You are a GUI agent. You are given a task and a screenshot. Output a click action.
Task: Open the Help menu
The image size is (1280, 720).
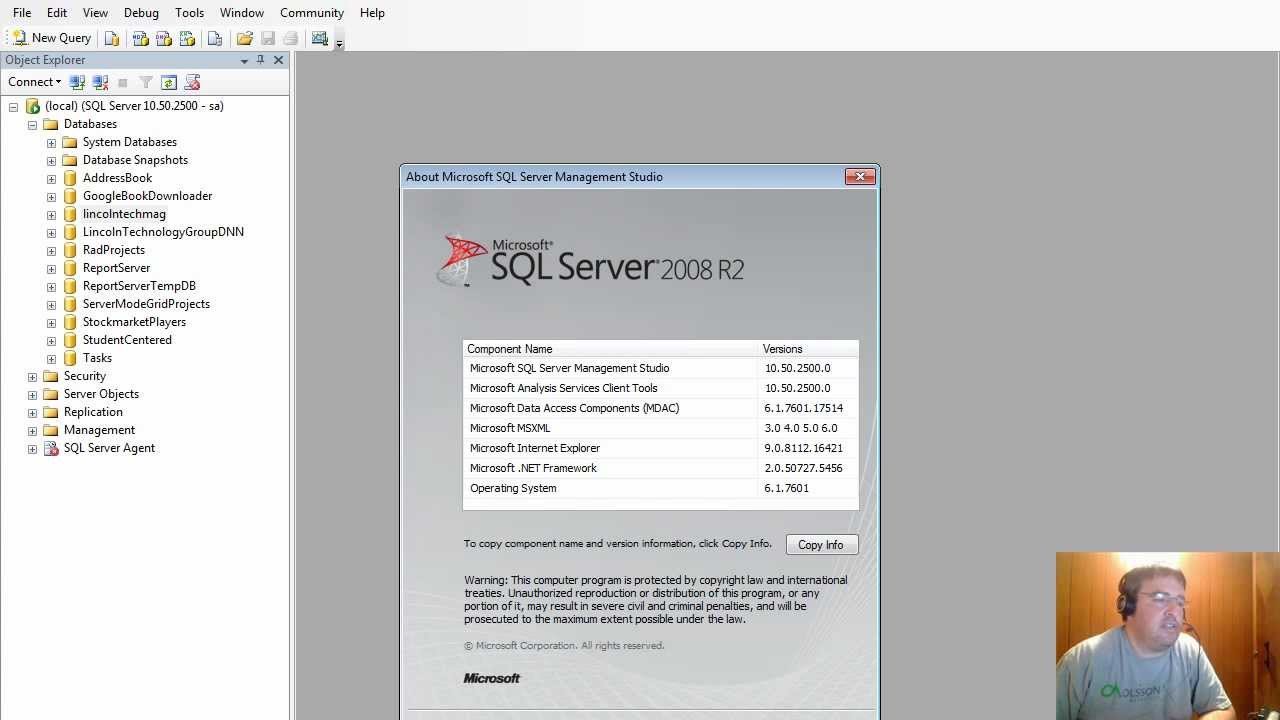coord(372,13)
